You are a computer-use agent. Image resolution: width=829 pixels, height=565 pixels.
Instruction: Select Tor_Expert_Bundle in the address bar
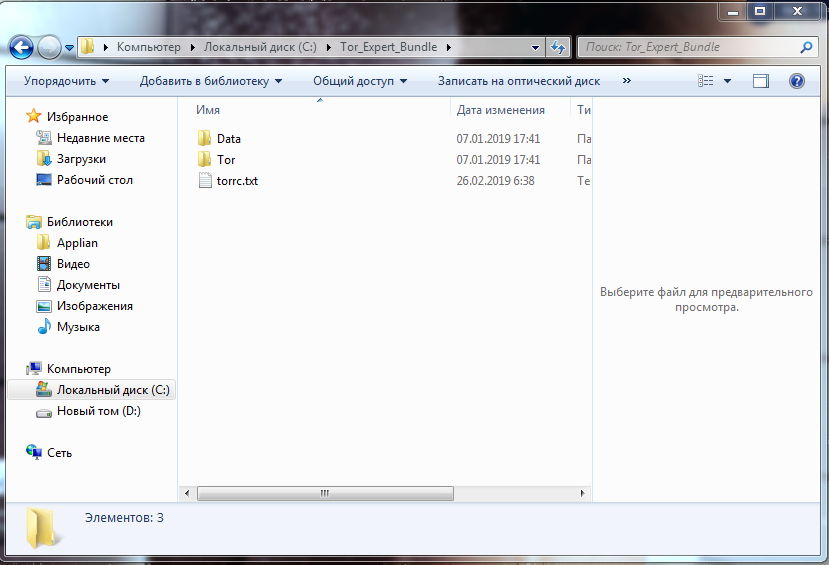click(x=389, y=47)
